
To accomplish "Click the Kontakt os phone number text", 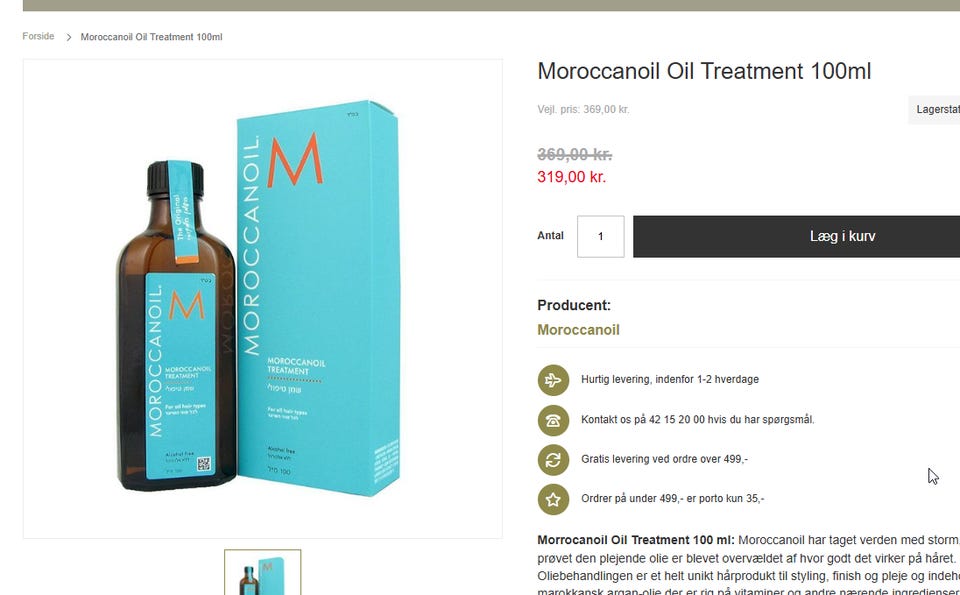I will tap(697, 420).
